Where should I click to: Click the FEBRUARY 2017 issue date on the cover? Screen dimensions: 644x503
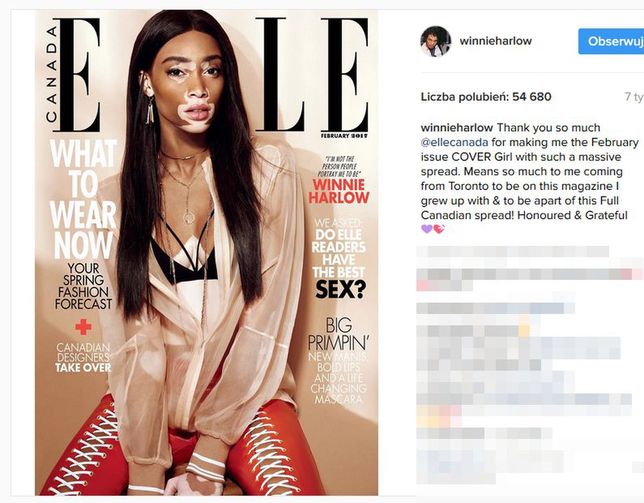[344, 136]
